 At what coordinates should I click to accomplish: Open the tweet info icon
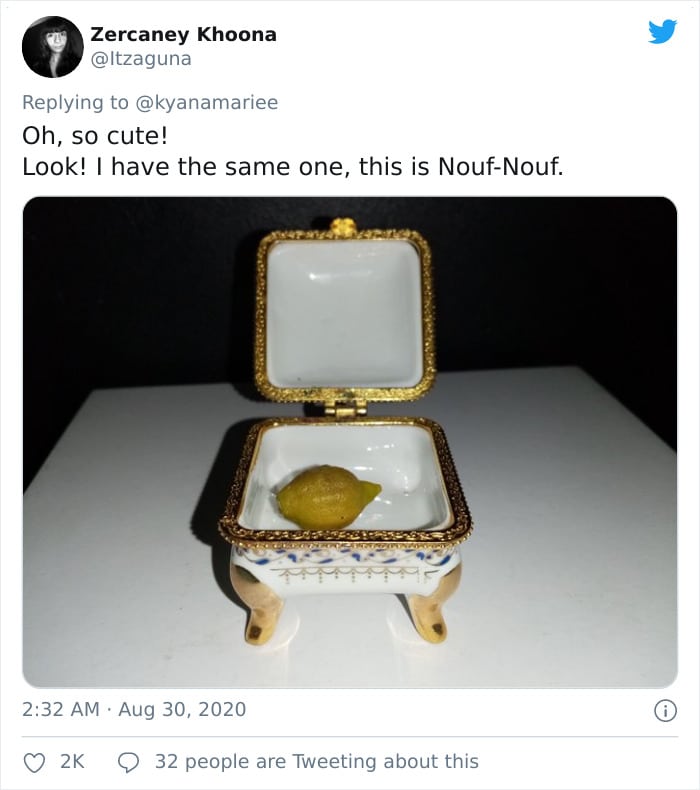pos(665,711)
